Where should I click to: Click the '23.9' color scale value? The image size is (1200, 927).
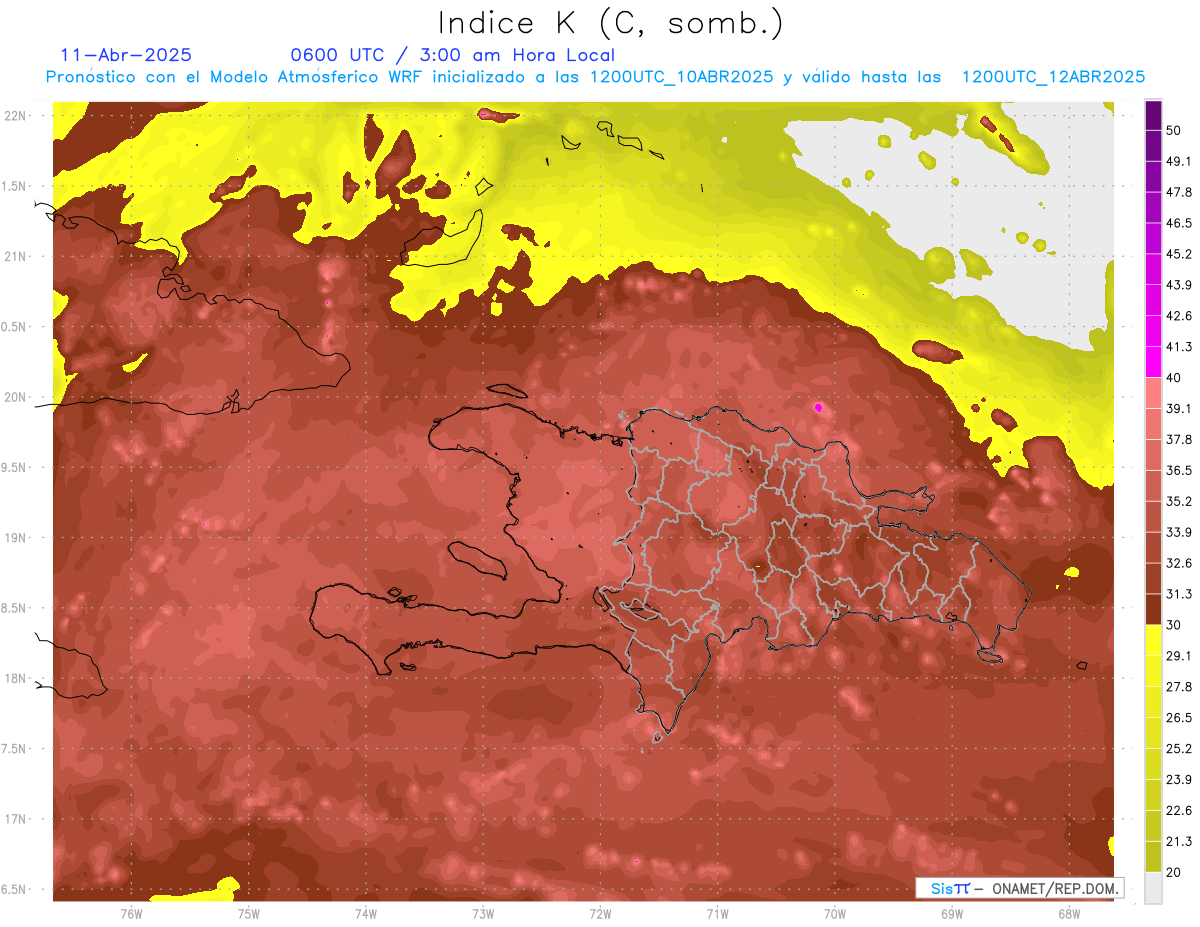1179,780
